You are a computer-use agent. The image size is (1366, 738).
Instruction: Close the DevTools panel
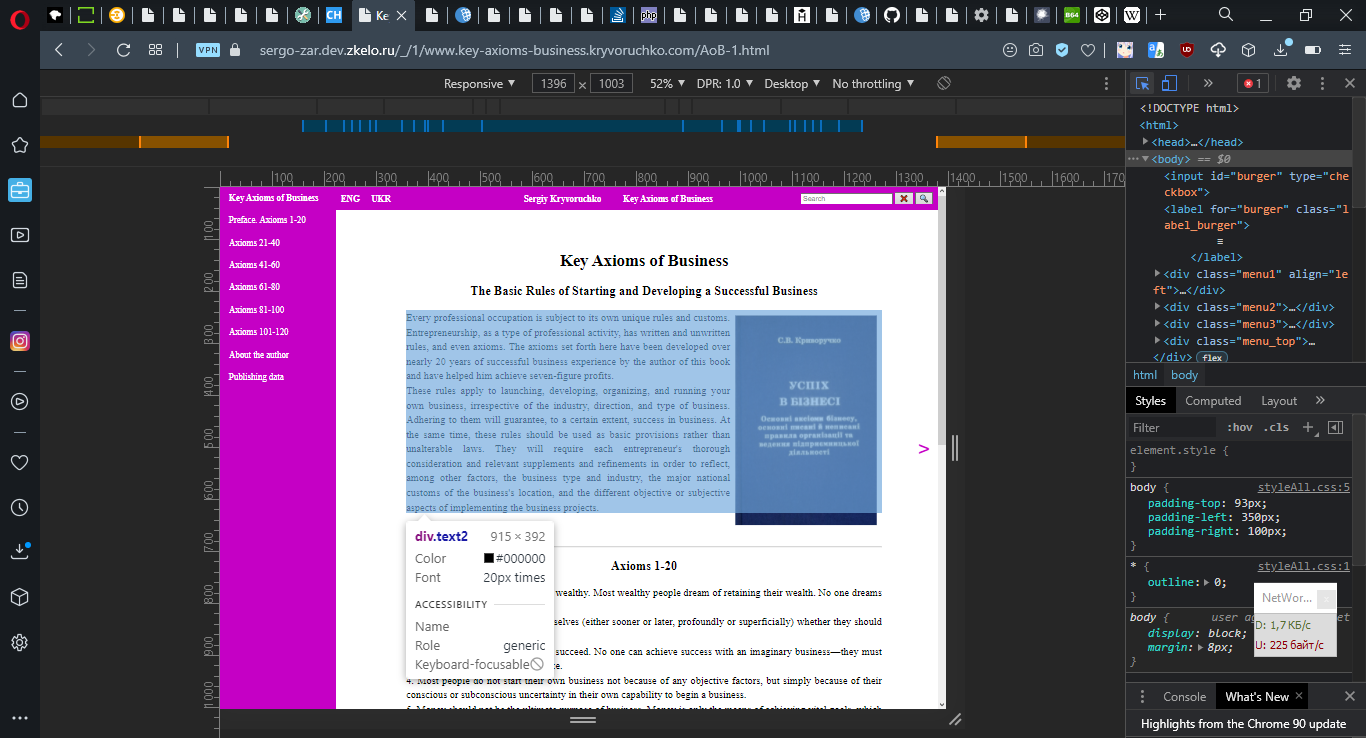pyautogui.click(x=1350, y=84)
